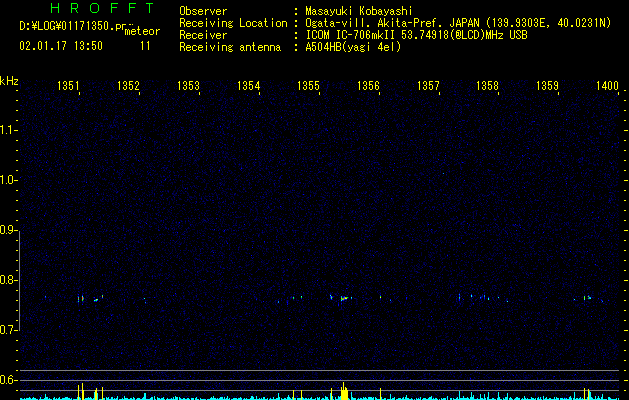Viewport: 629px width, 400px height.
Task: Click the 1353 time axis label
Action: [x=188, y=86]
